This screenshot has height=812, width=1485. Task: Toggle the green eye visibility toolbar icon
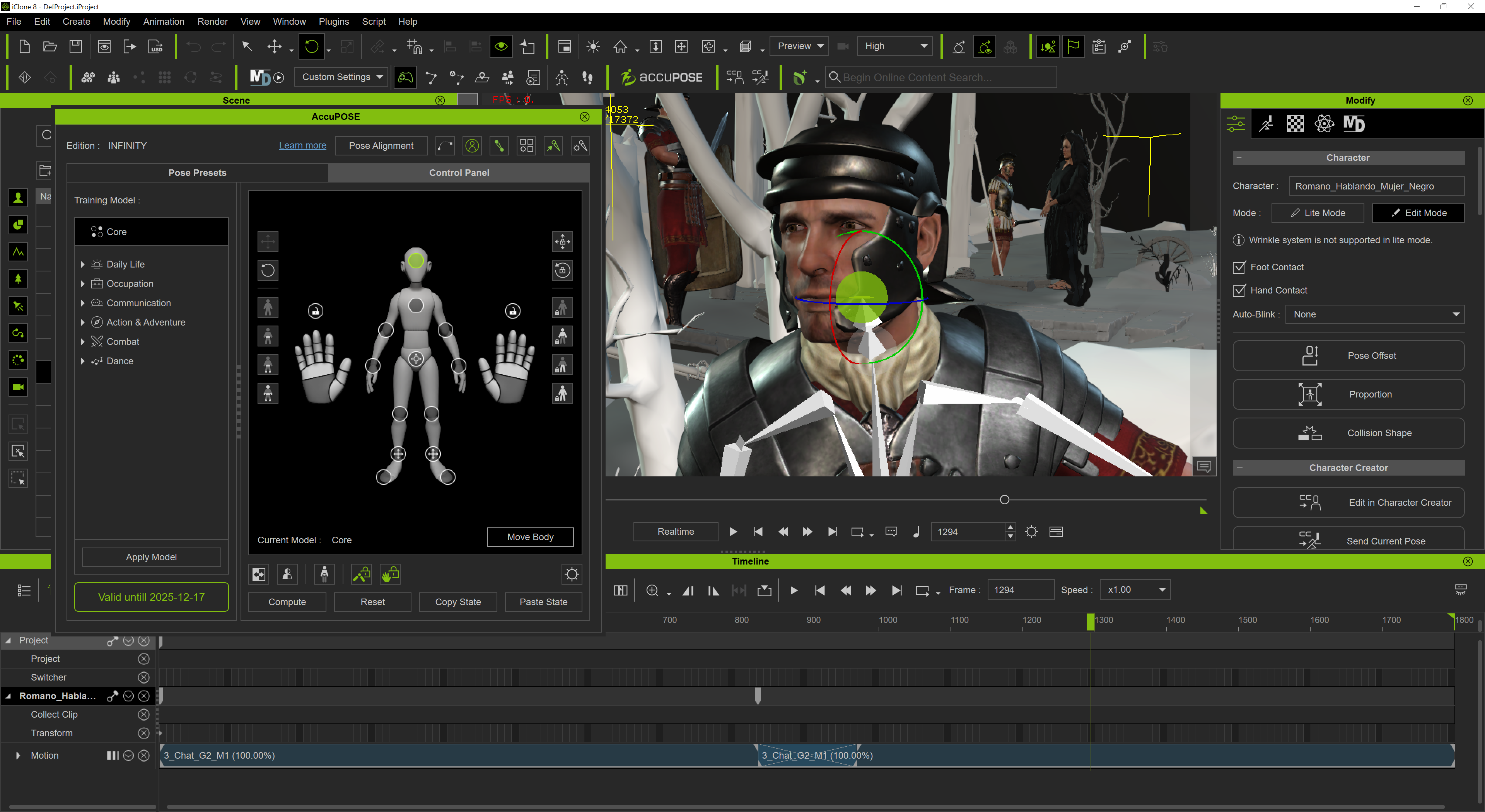(x=500, y=47)
